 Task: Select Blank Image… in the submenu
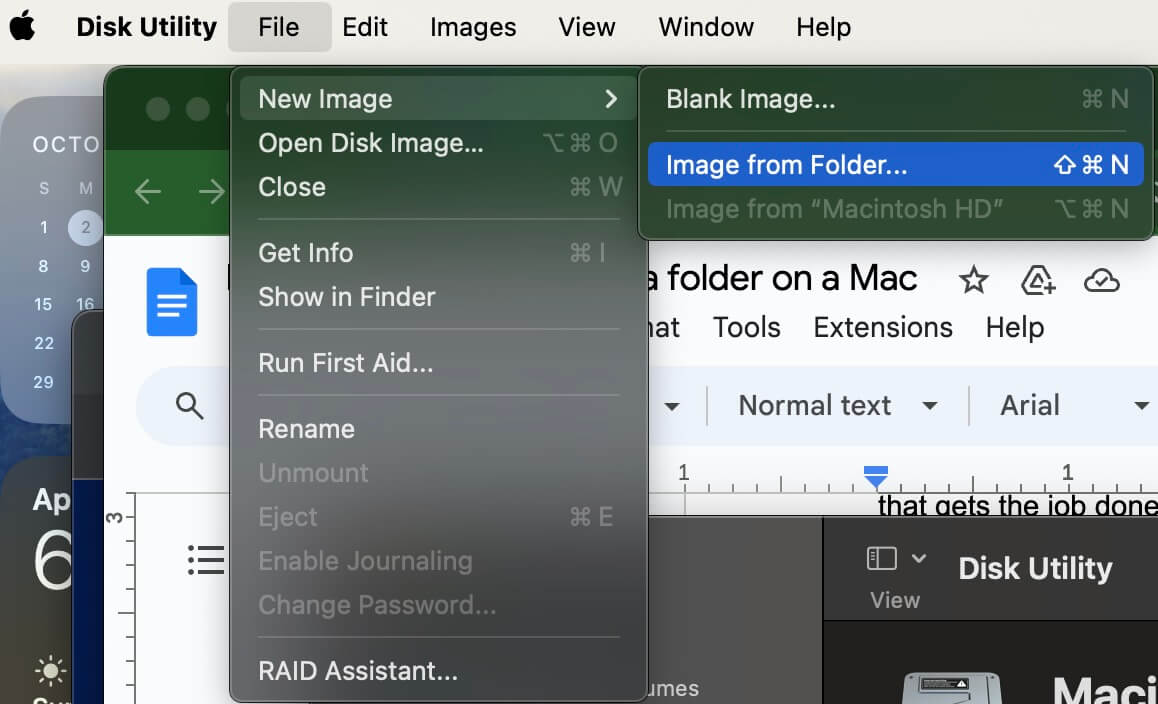(896, 99)
